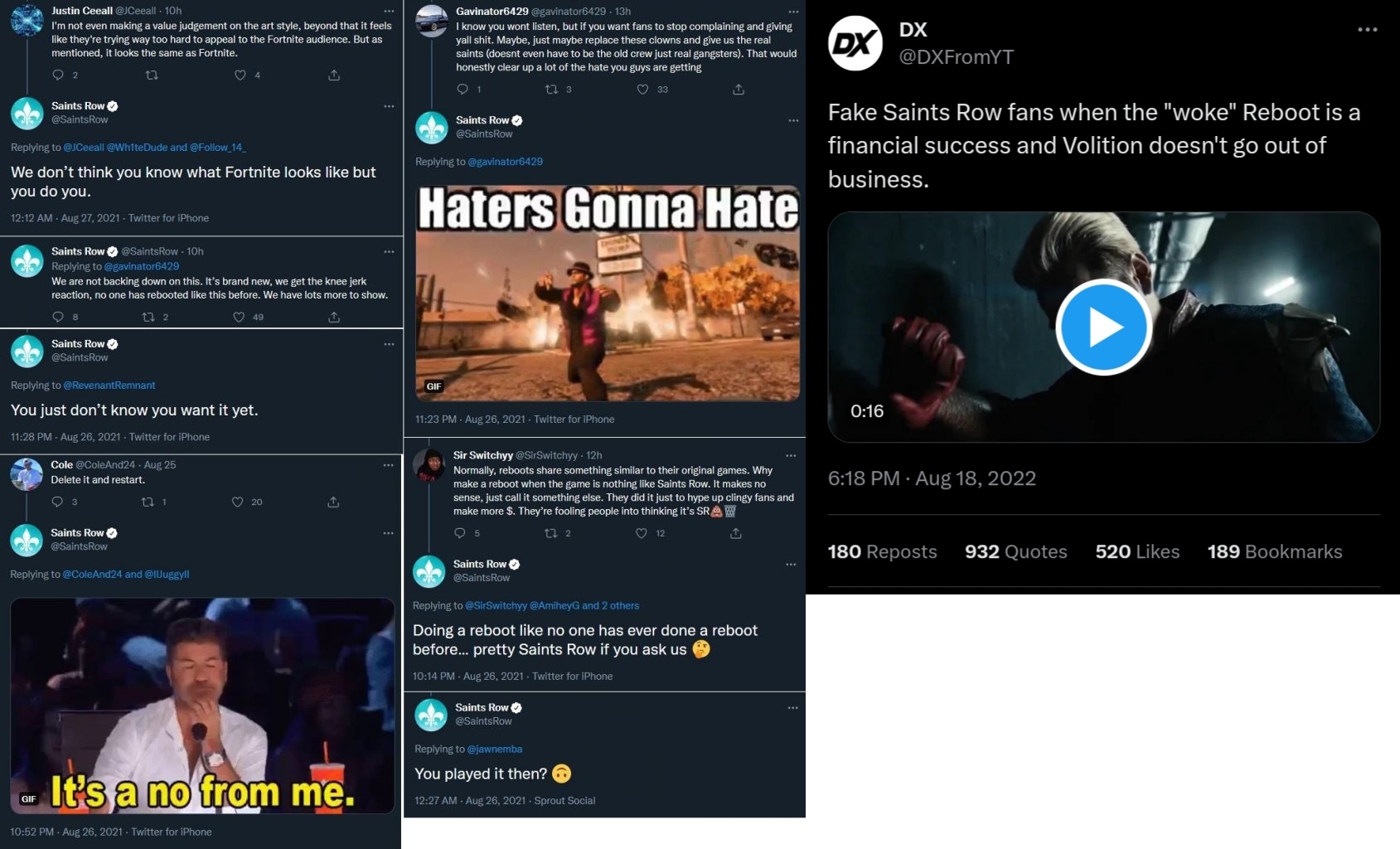Open the @RevenantRemnant mention link
Screen dimensions: 1400x849
(x=109, y=386)
